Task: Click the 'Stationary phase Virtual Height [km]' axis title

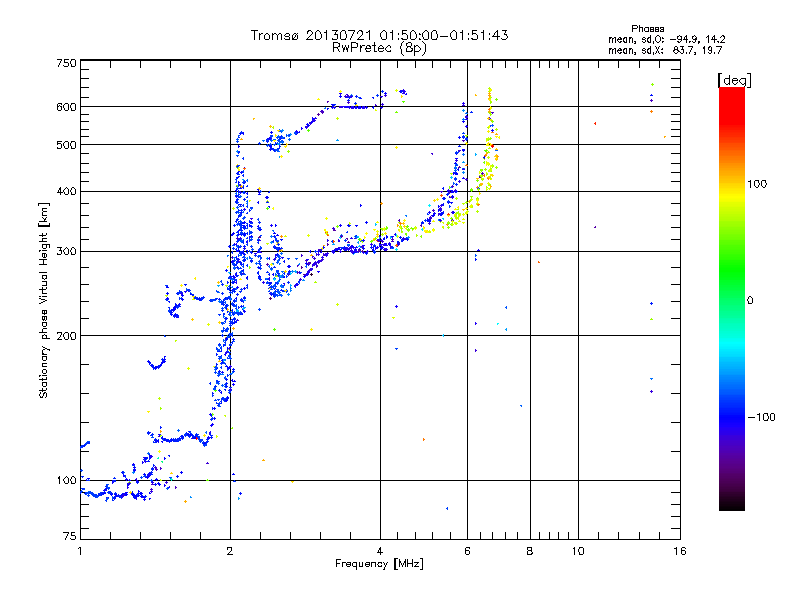Action: [x=43, y=300]
